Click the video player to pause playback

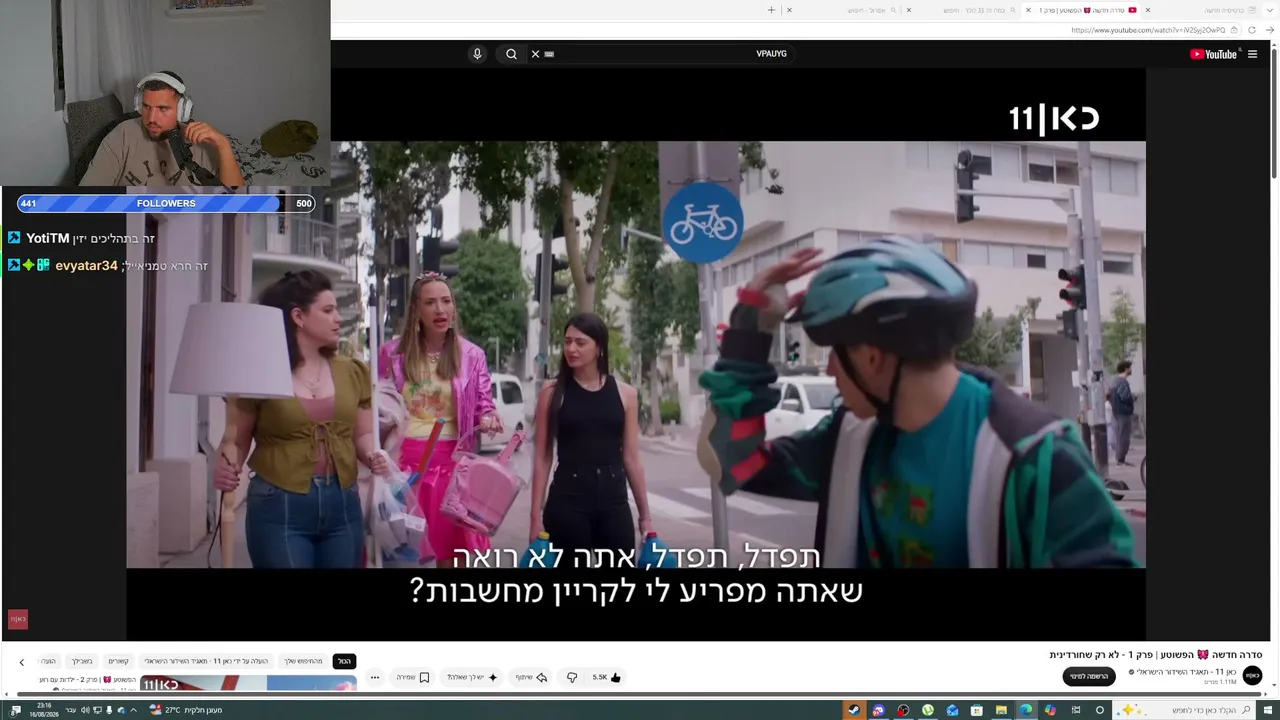636,354
